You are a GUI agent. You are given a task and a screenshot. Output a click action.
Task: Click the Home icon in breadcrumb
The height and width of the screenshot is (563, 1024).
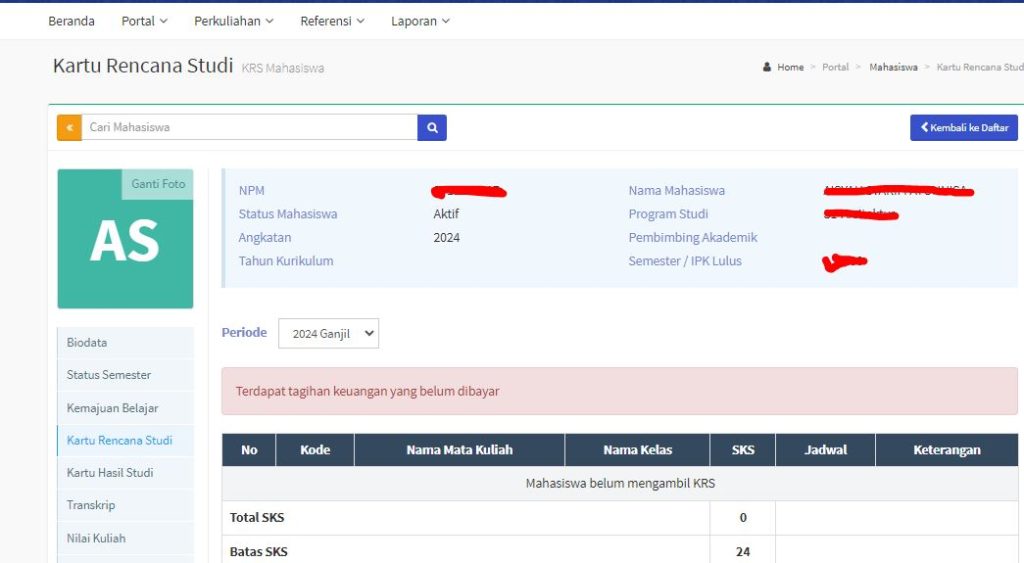tap(767, 68)
